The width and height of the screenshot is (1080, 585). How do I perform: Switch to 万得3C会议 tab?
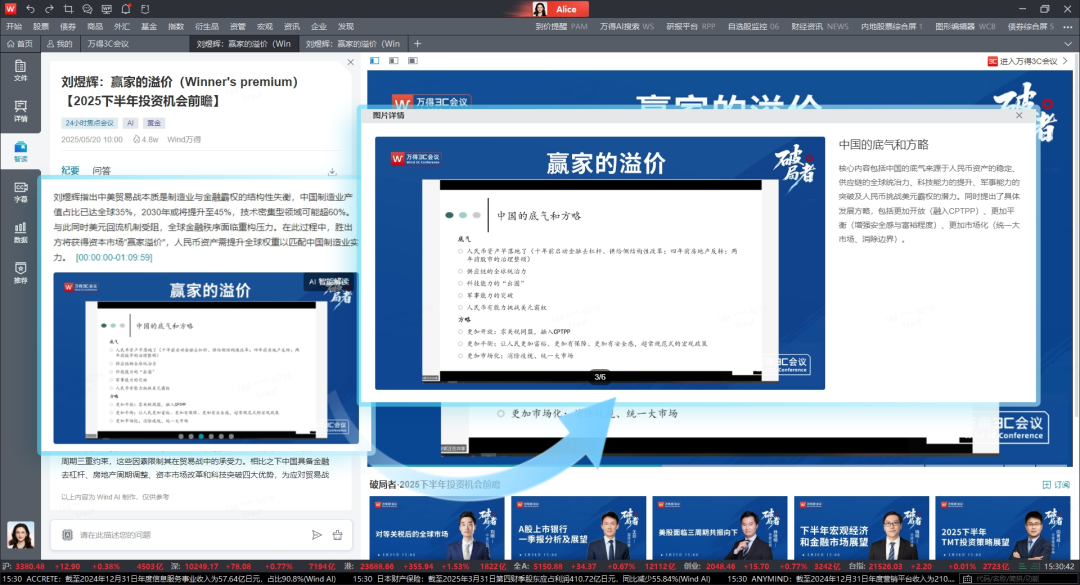coord(108,43)
